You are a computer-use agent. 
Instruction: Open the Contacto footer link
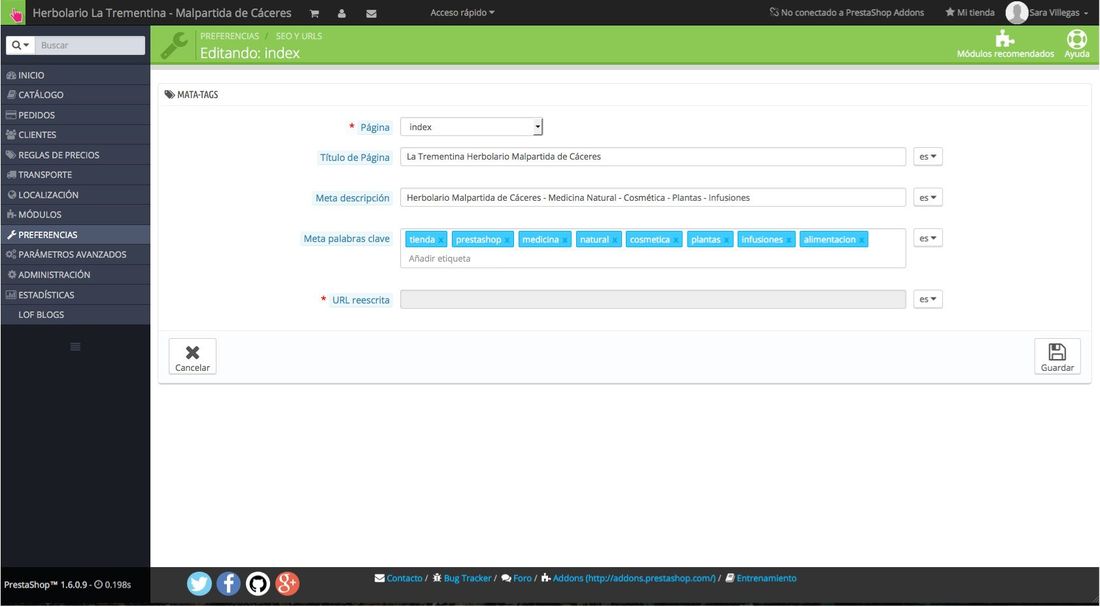398,578
